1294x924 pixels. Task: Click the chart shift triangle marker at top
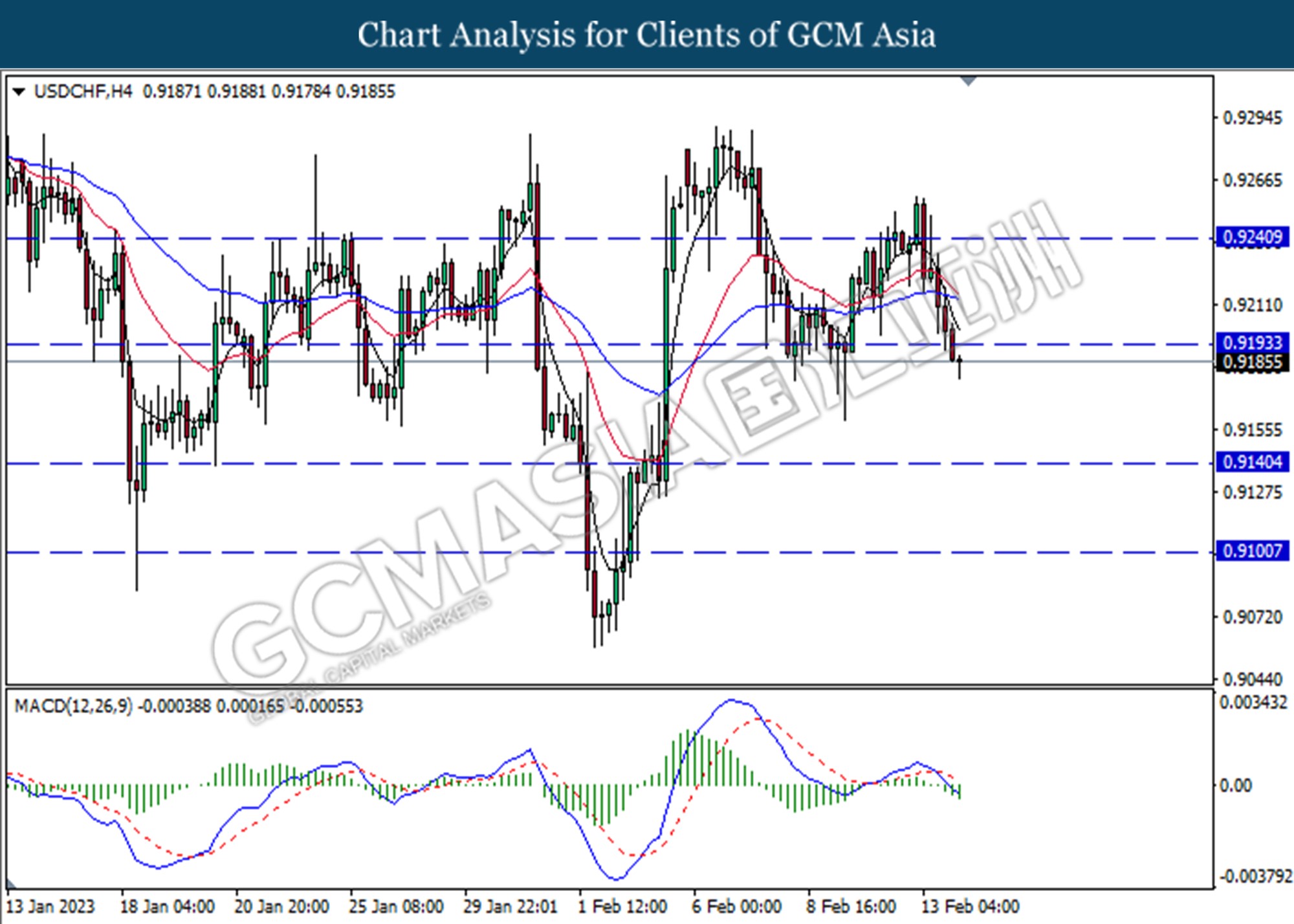tap(969, 81)
